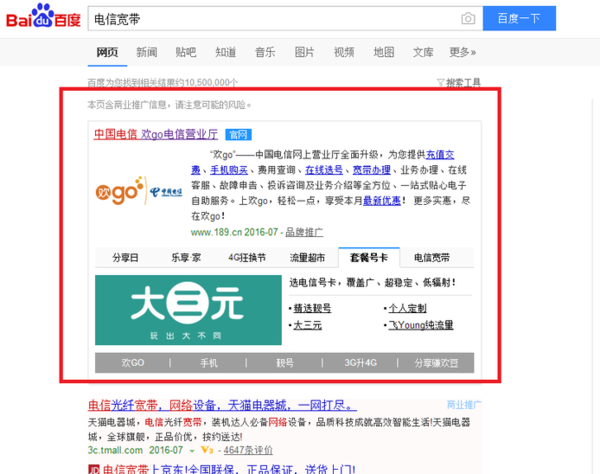
Task: Click the 商业推广 label
Action: [x=464, y=405]
